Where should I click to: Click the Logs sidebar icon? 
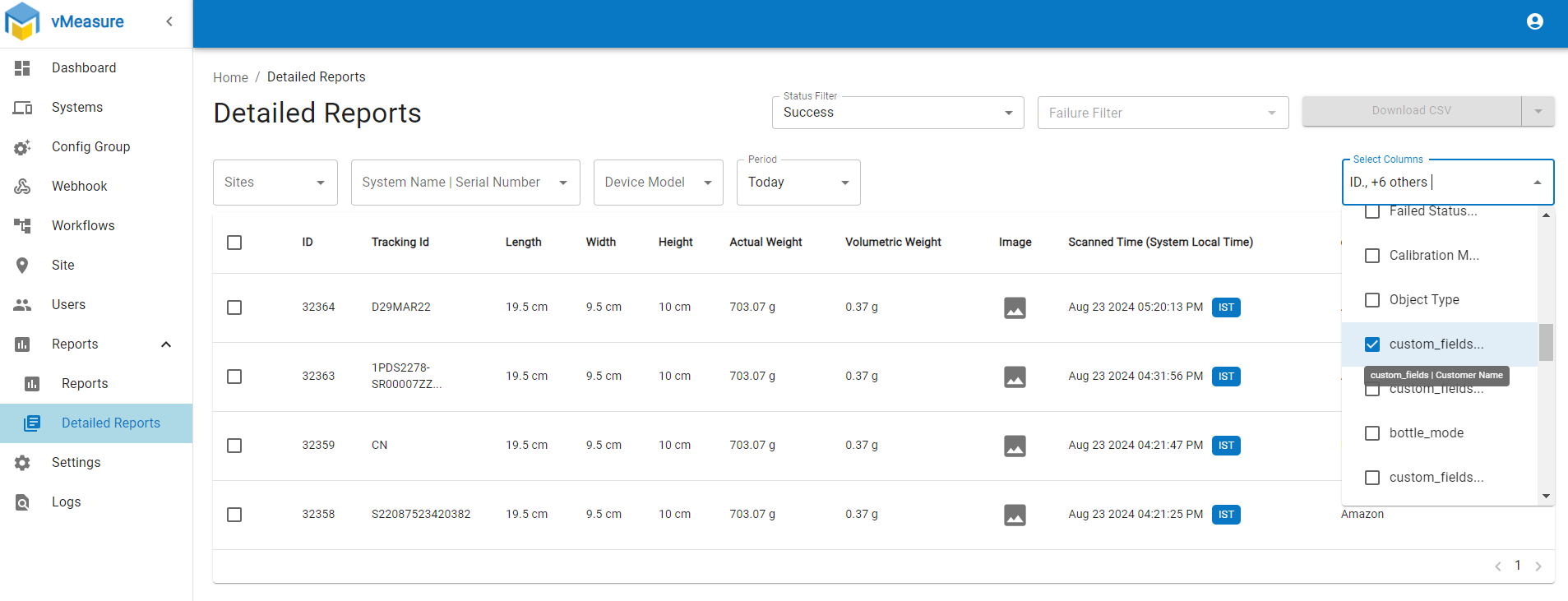coord(22,502)
